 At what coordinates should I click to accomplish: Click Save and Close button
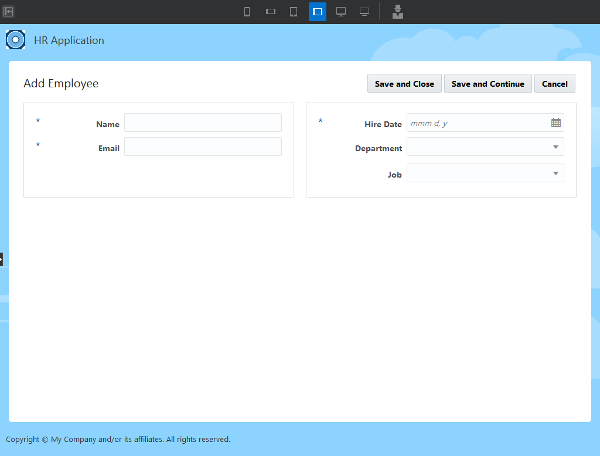click(404, 84)
